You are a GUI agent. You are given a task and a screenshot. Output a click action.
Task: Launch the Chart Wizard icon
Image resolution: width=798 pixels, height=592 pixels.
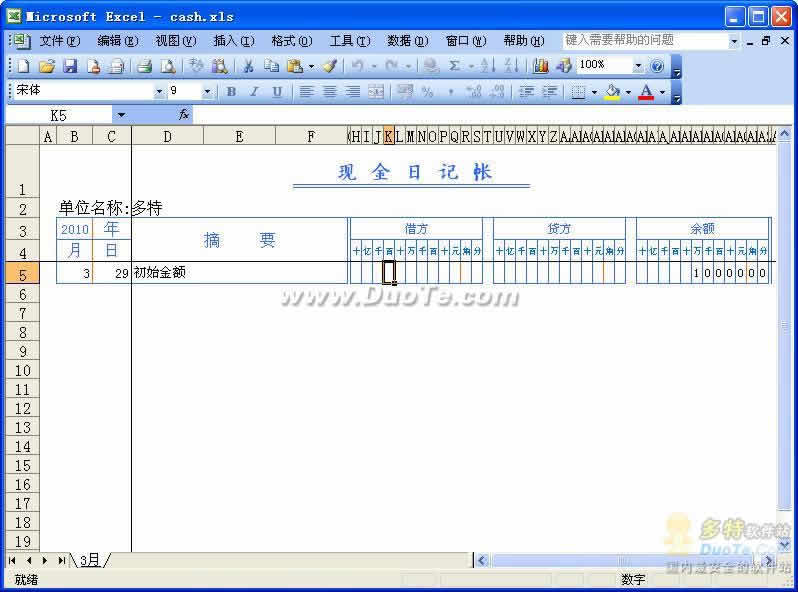coord(541,66)
